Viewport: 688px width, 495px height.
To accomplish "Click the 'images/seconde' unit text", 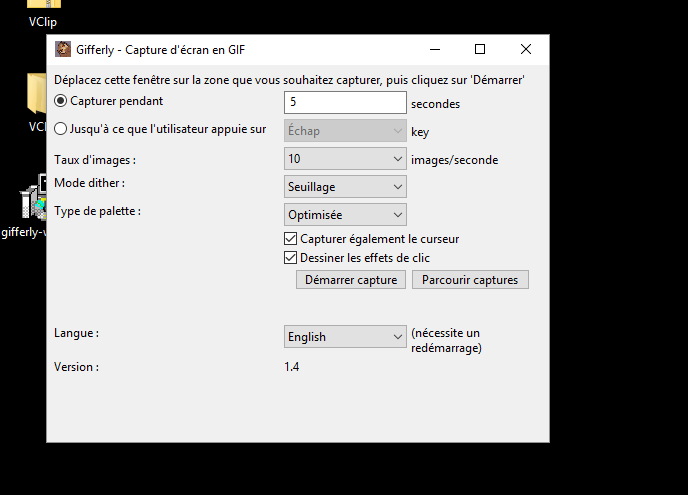I will (x=455, y=160).
